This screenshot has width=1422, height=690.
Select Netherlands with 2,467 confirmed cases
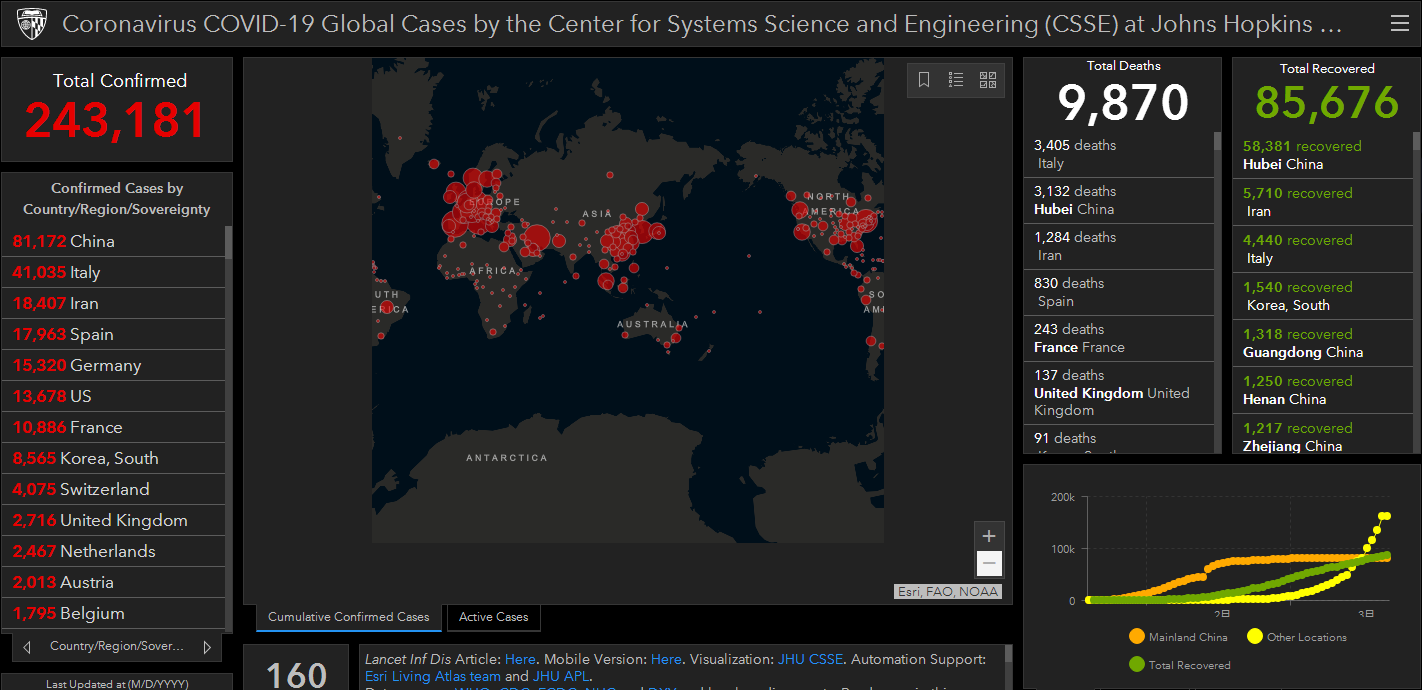coord(114,551)
